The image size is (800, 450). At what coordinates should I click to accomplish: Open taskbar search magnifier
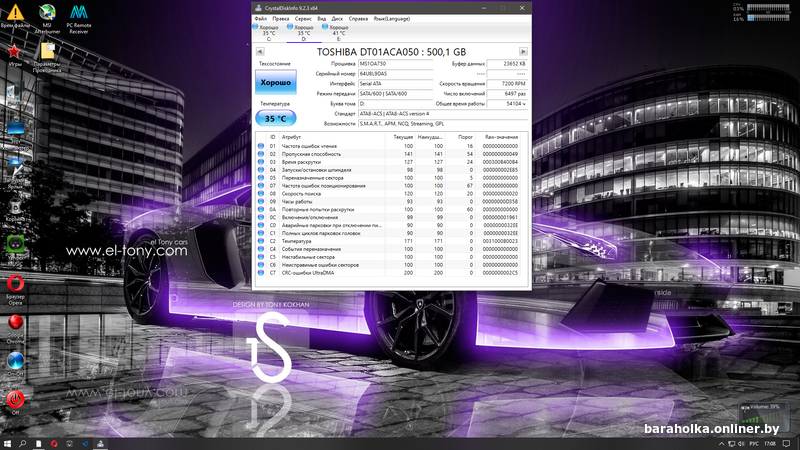tap(22, 443)
